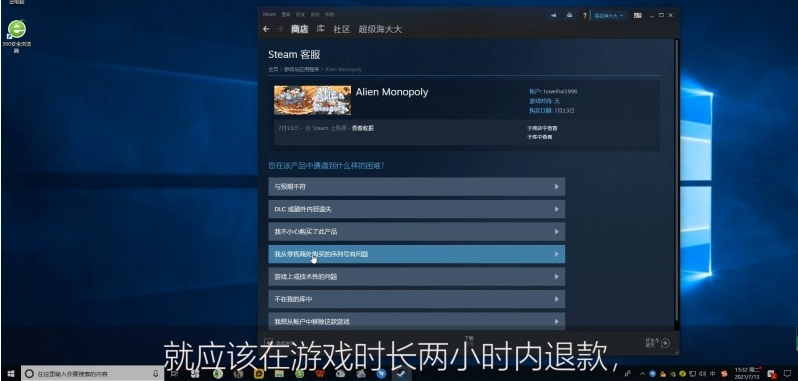
Task: Go back with the Steam back arrow
Action: [266, 29]
